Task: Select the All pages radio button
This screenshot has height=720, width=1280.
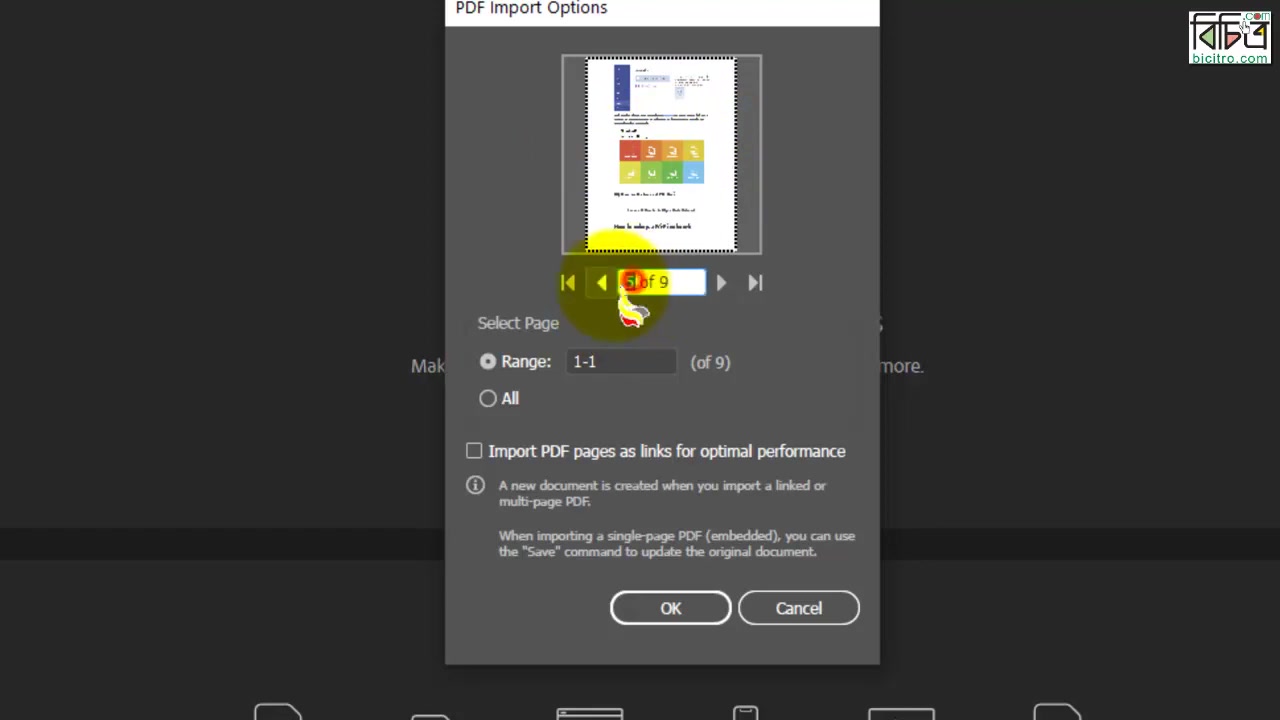Action: coord(487,398)
